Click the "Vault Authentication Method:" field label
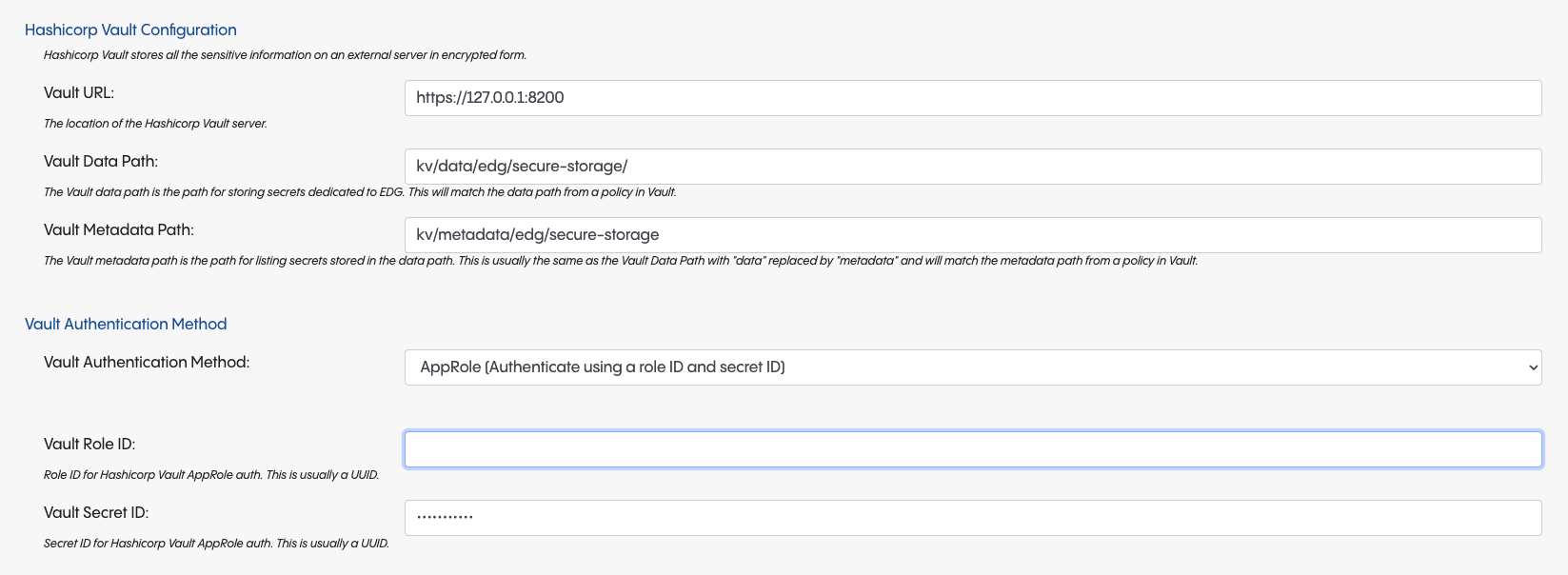1568x575 pixels. tap(147, 363)
